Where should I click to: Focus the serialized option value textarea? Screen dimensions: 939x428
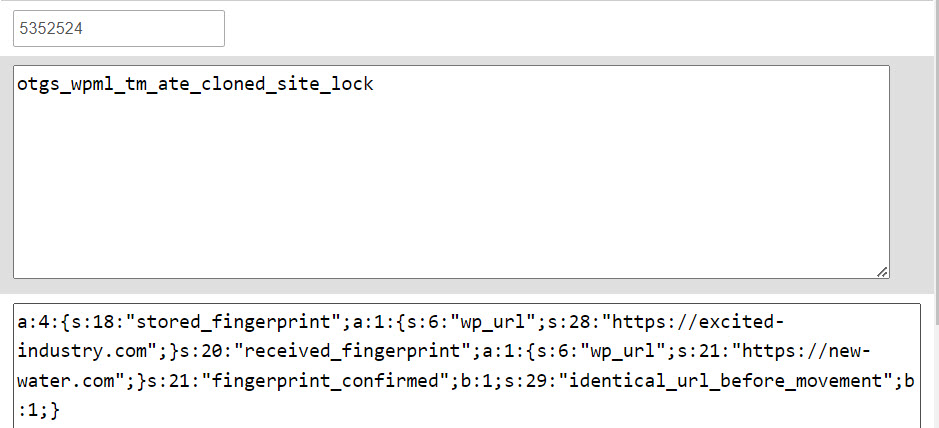pyautogui.click(x=467, y=366)
